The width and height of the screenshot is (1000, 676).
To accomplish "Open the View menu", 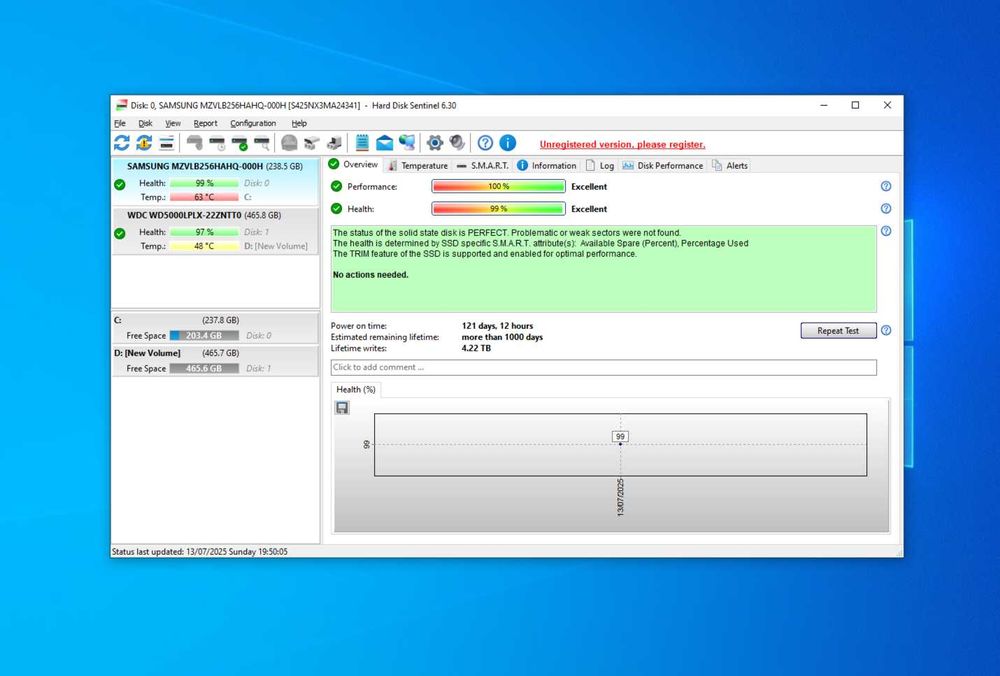I will point(173,123).
